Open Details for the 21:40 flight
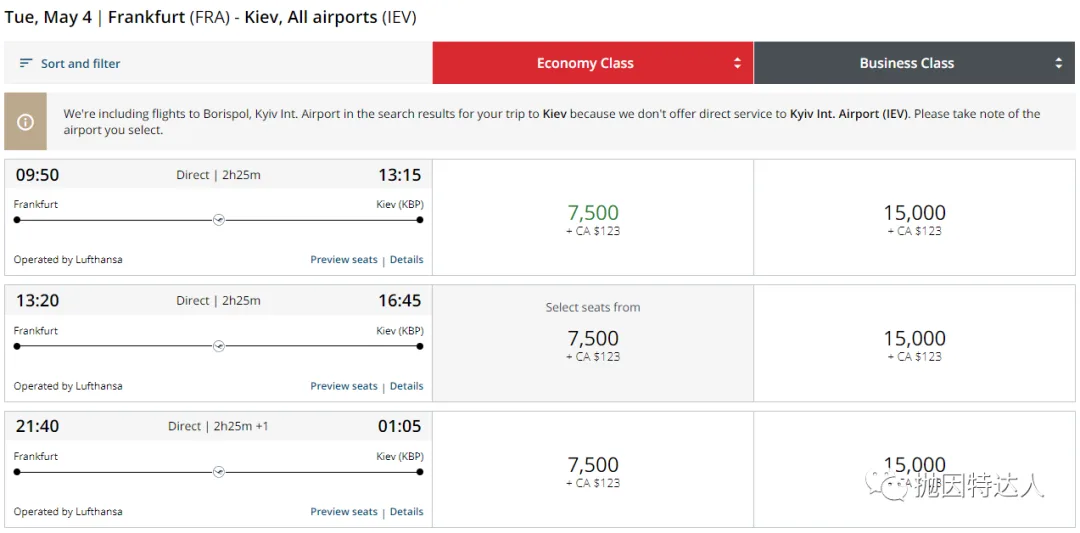Image resolution: width=1080 pixels, height=533 pixels. click(407, 512)
